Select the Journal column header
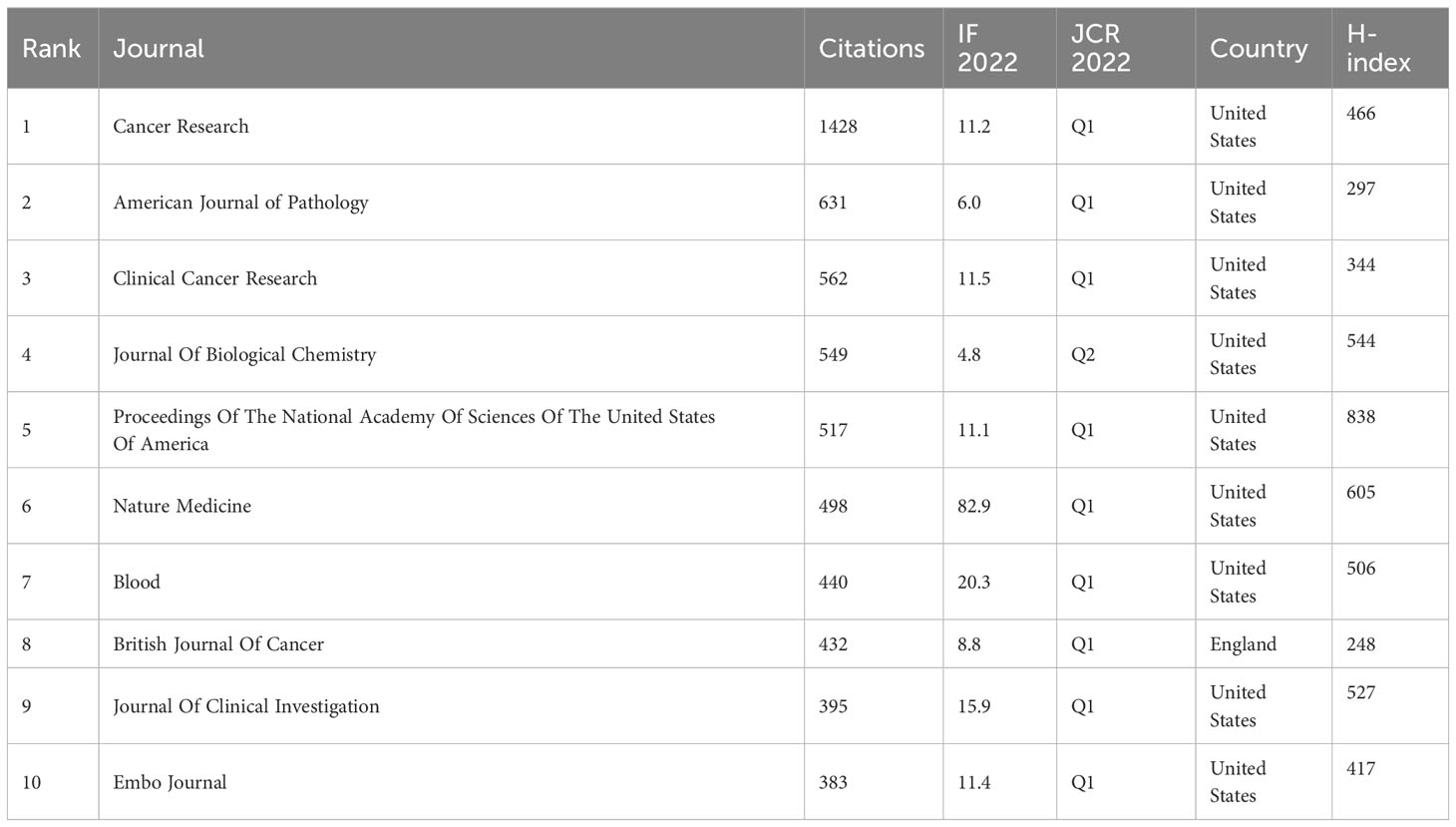 click(158, 48)
